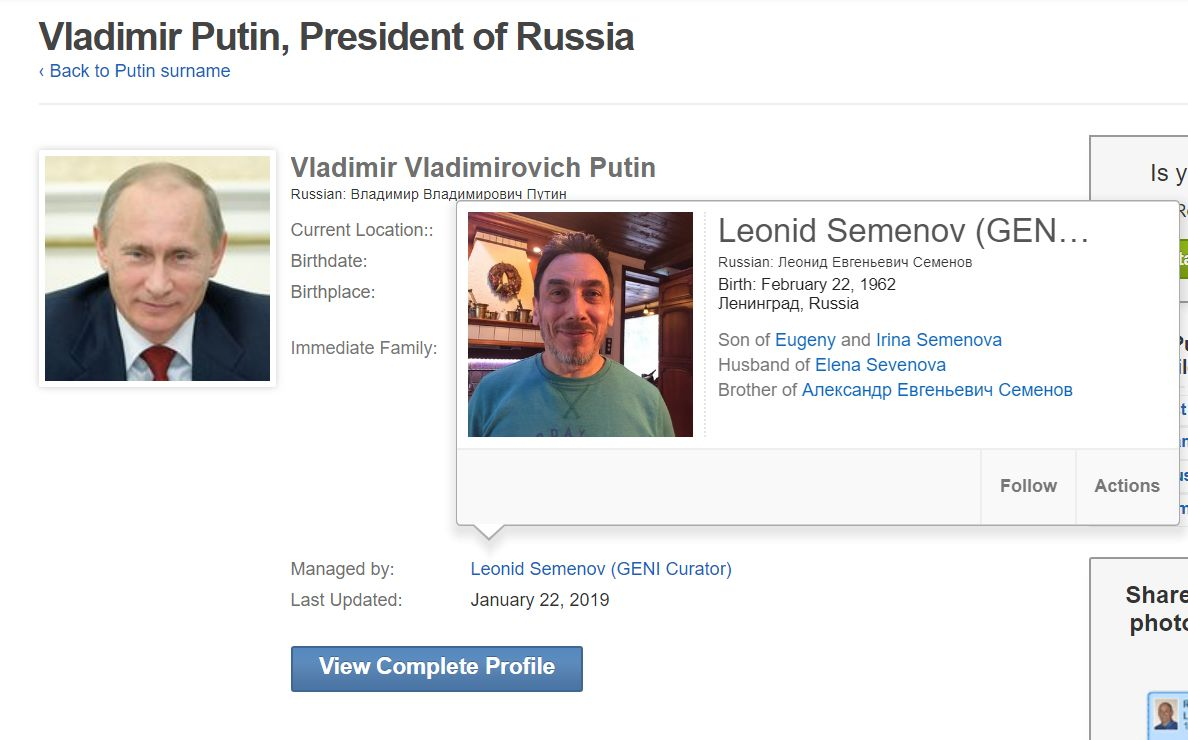Open small profile thumbnail under Share photo
This screenshot has width=1188, height=740.
coord(1165,714)
